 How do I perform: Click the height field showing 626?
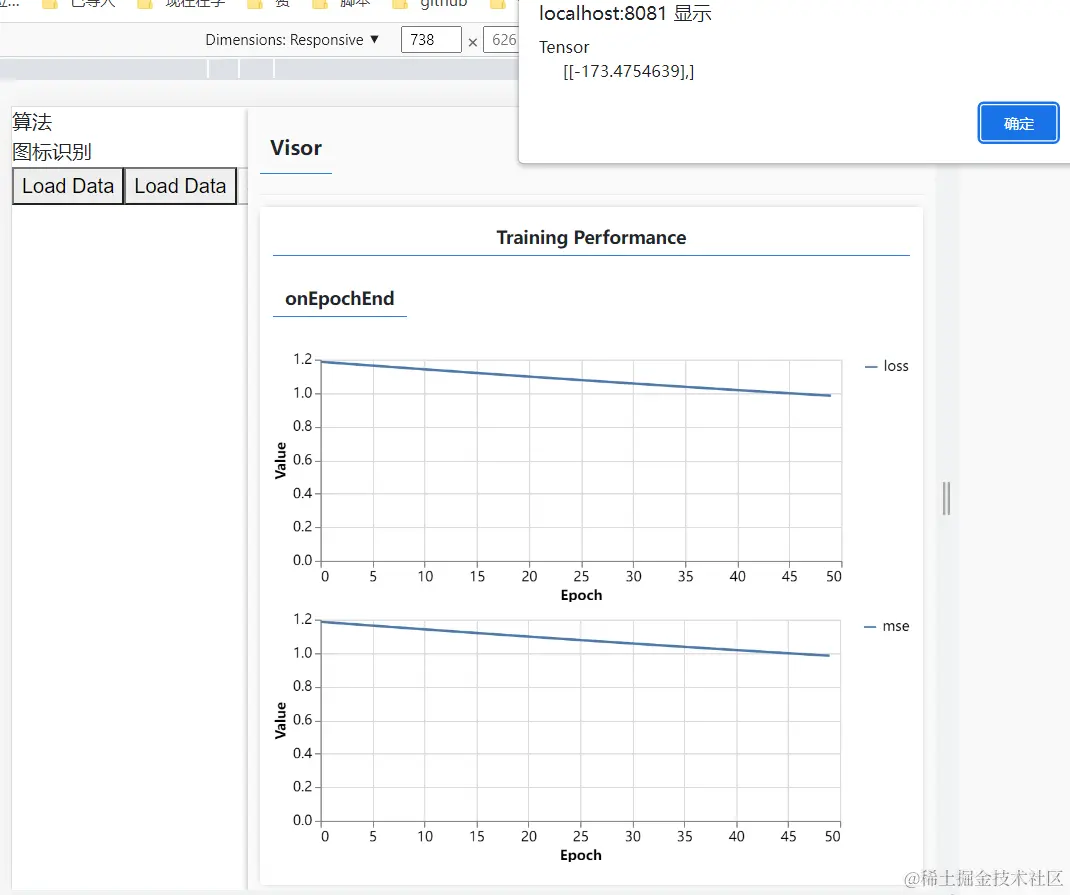(x=502, y=40)
